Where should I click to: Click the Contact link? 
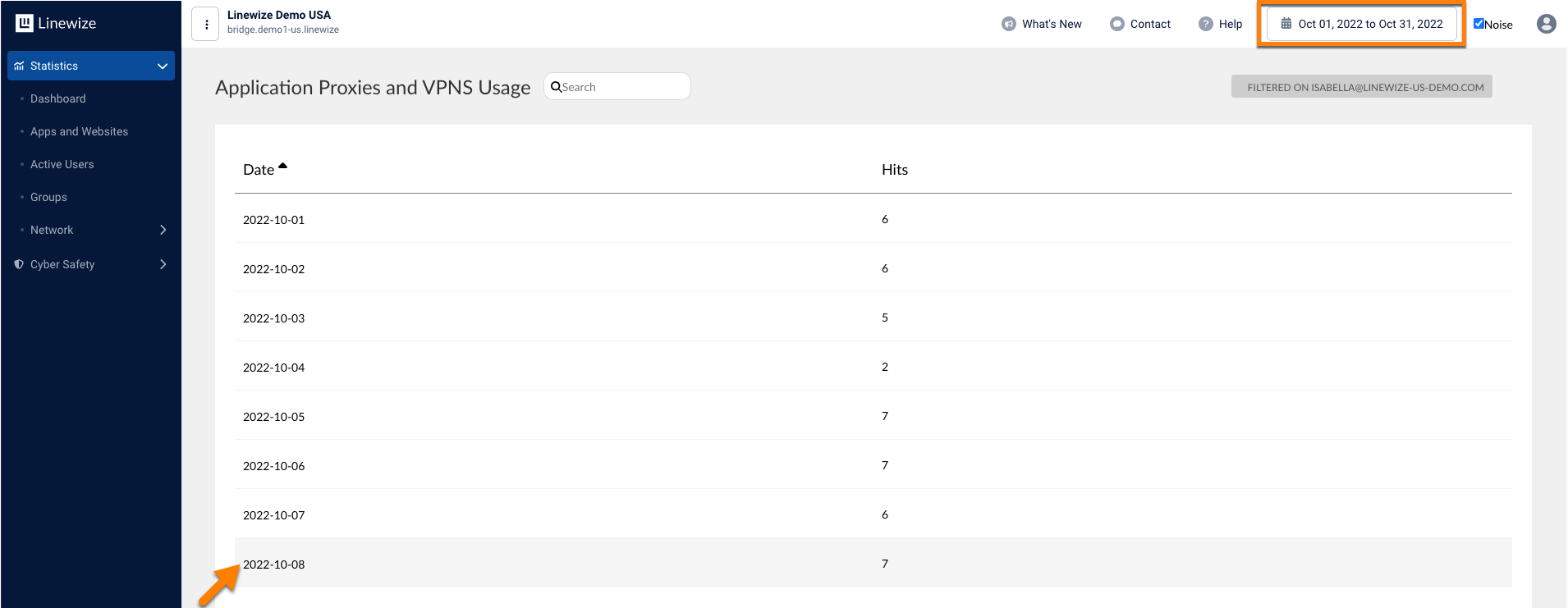(x=1150, y=24)
